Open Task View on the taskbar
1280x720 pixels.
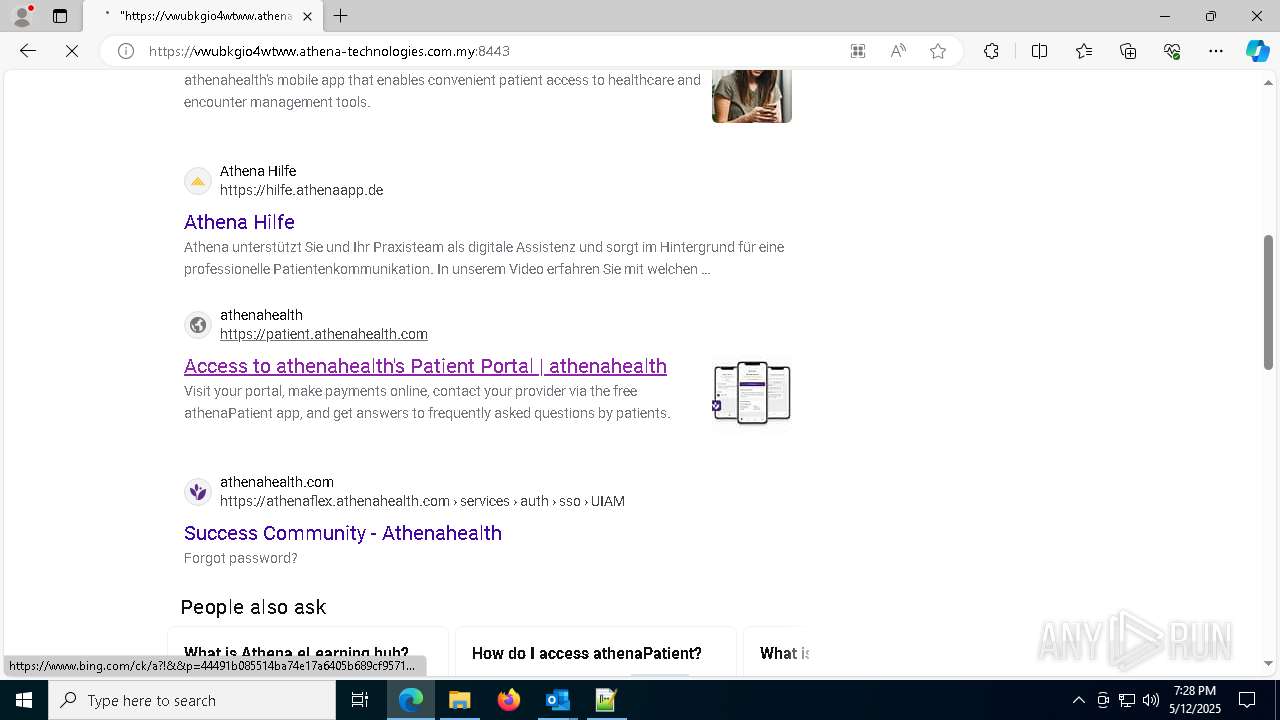click(x=360, y=700)
